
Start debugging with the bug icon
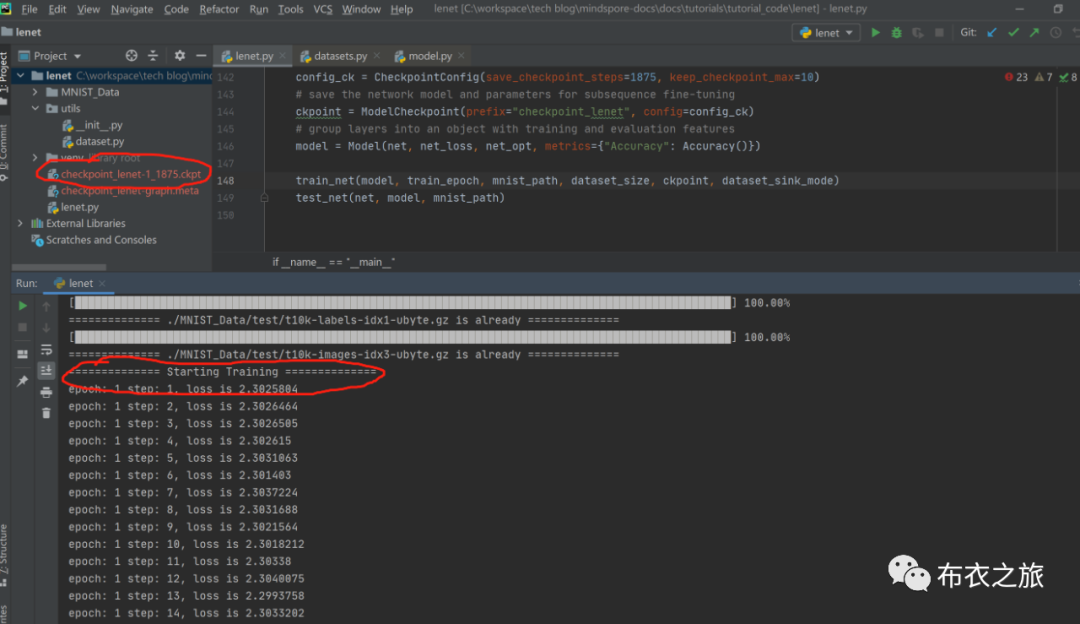pyautogui.click(x=896, y=32)
